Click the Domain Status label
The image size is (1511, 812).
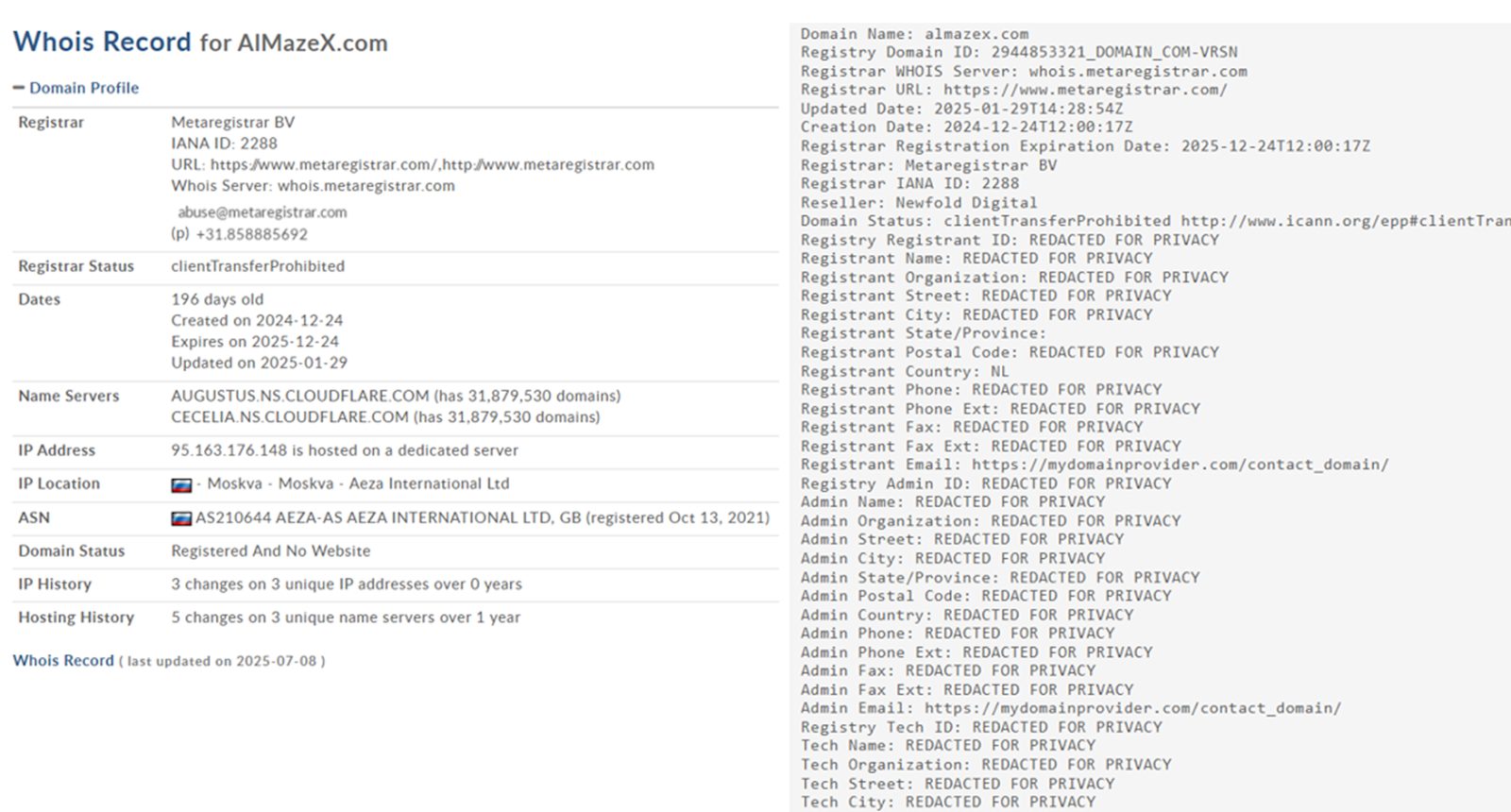[x=71, y=550]
